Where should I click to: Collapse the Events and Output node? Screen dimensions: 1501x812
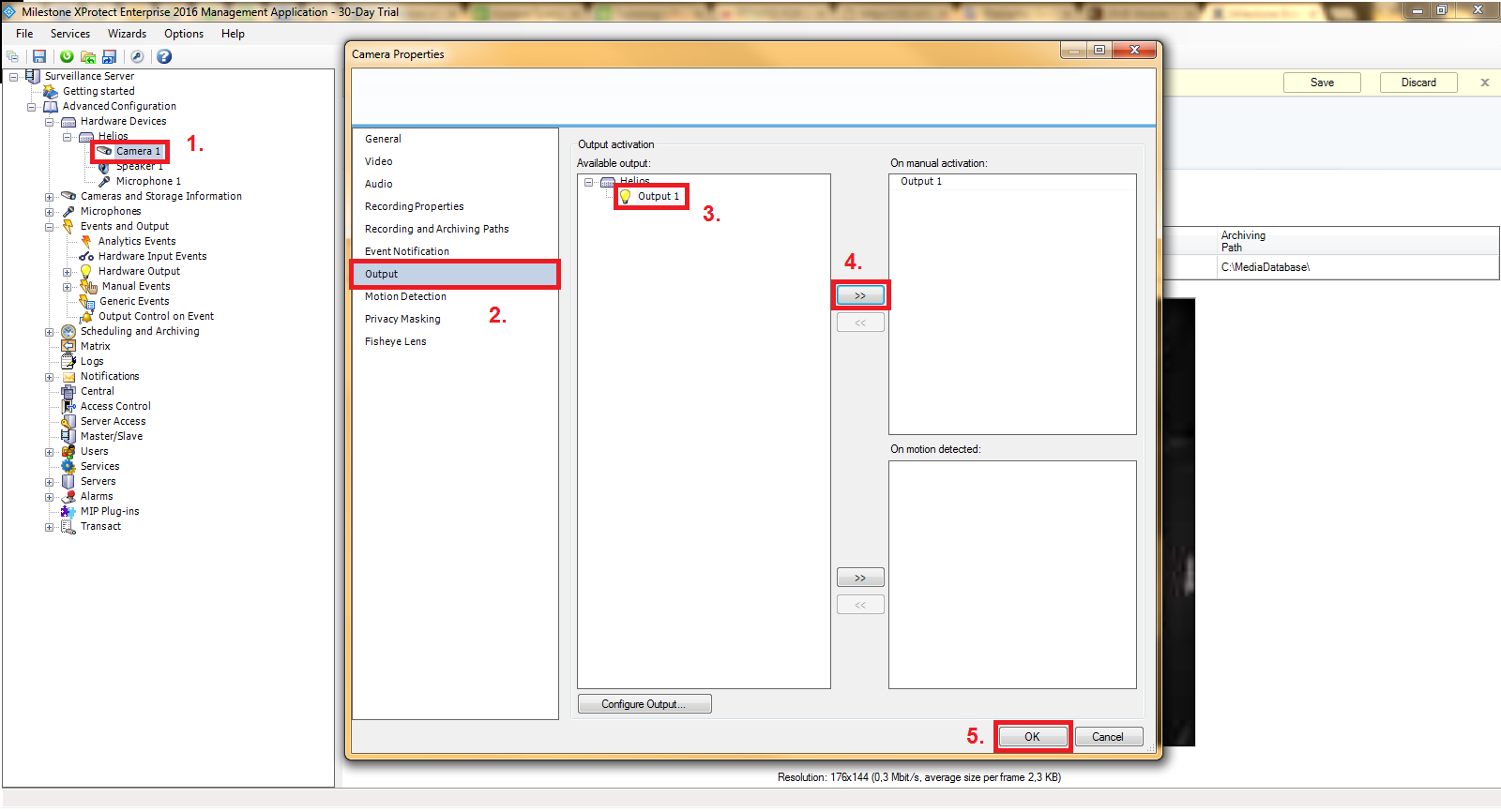point(49,227)
